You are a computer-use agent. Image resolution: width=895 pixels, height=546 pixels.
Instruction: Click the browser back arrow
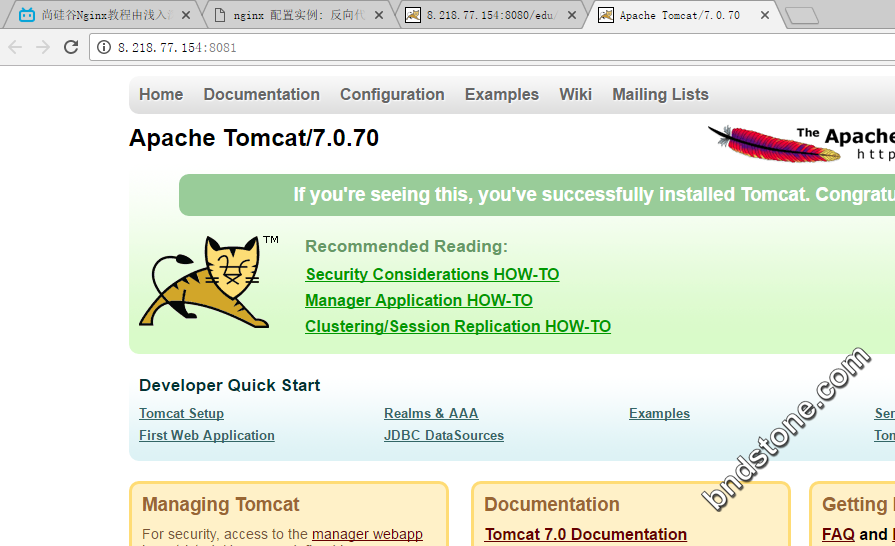(15, 47)
